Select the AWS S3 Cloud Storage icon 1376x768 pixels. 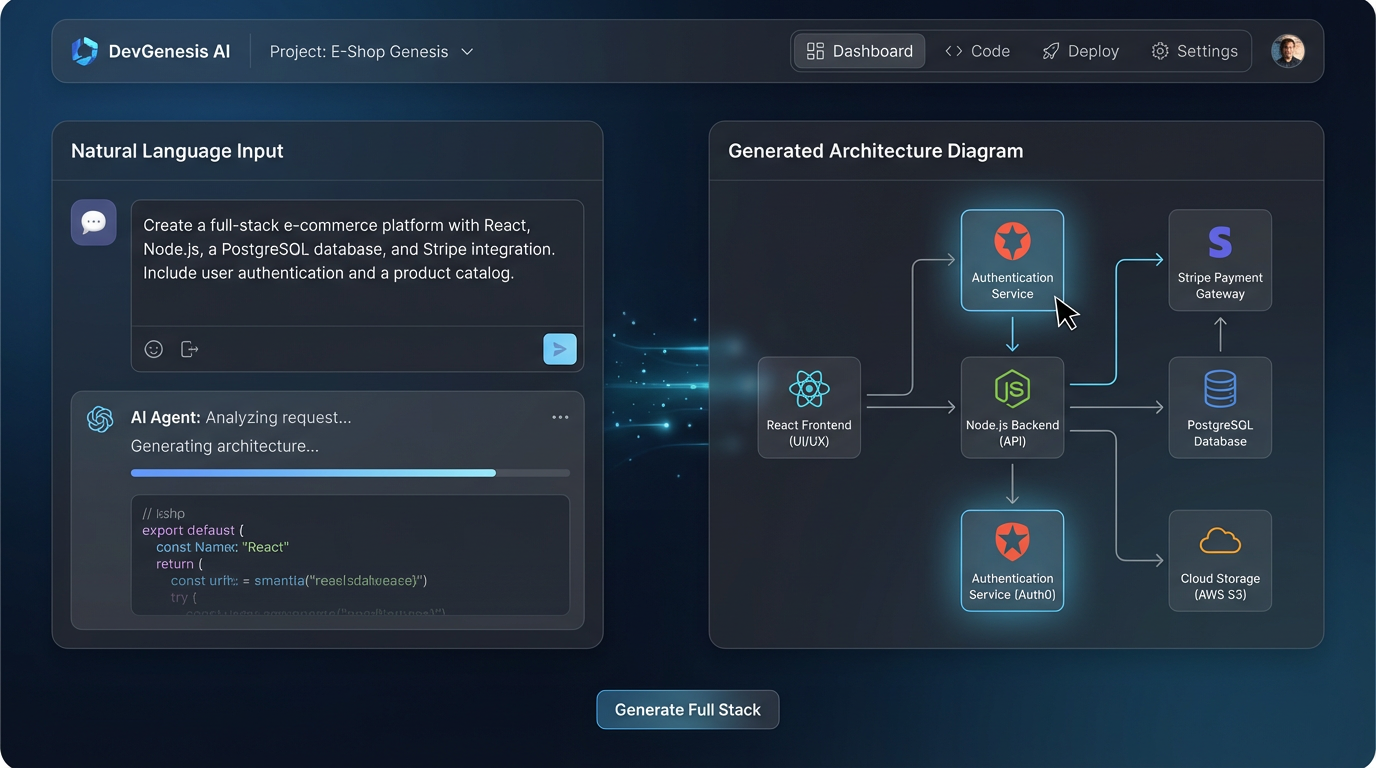point(1220,540)
